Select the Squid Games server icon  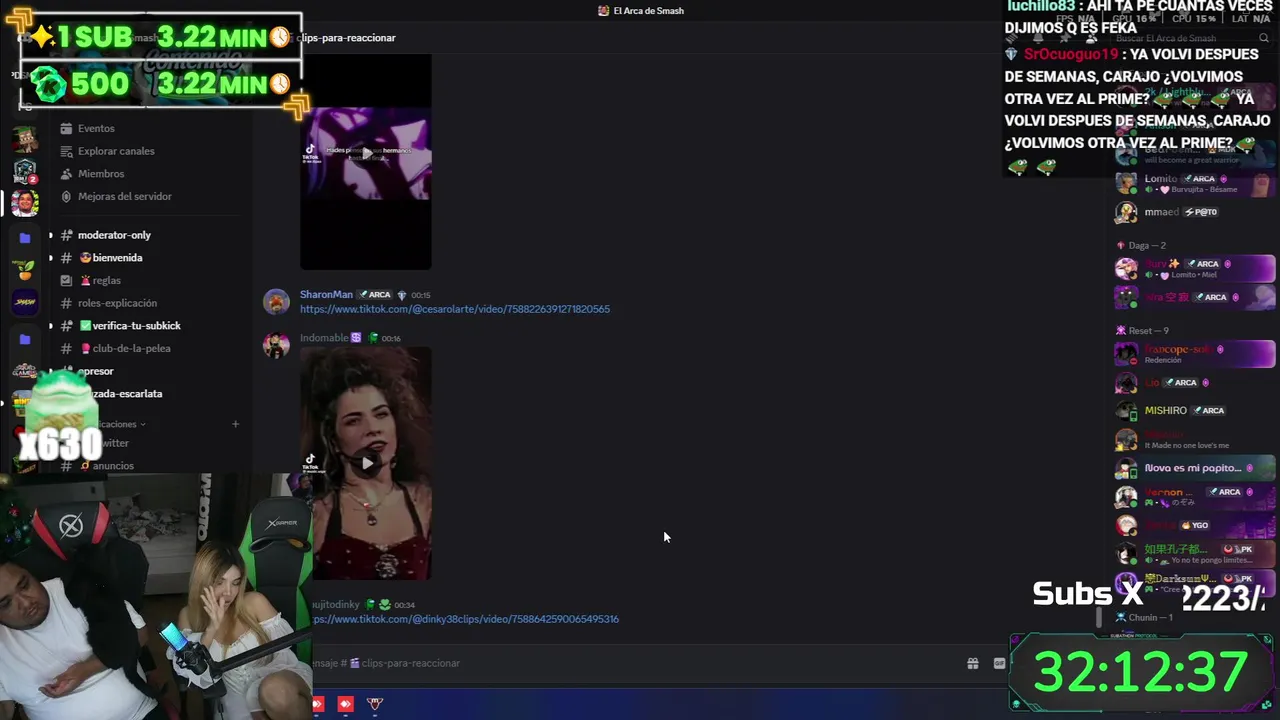pos(25,371)
